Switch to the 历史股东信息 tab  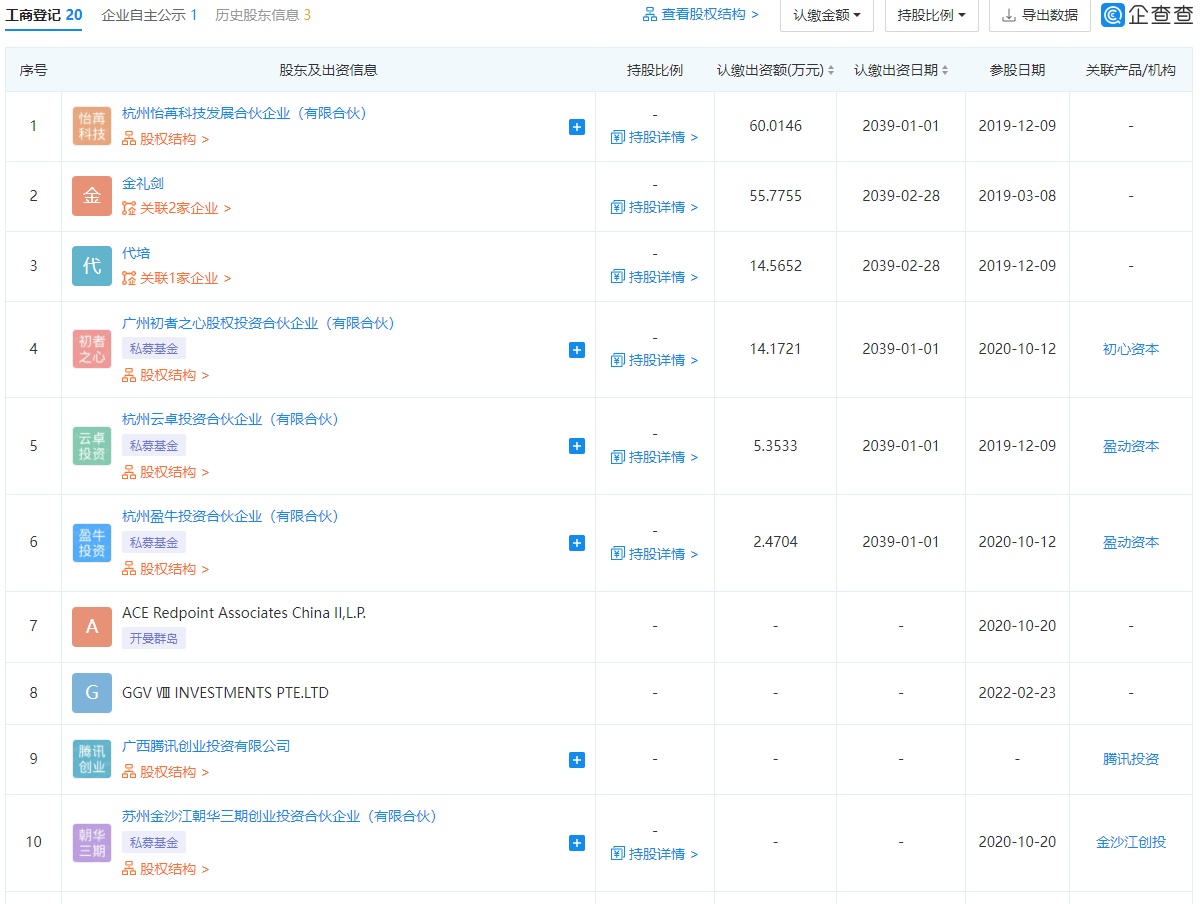(x=263, y=15)
